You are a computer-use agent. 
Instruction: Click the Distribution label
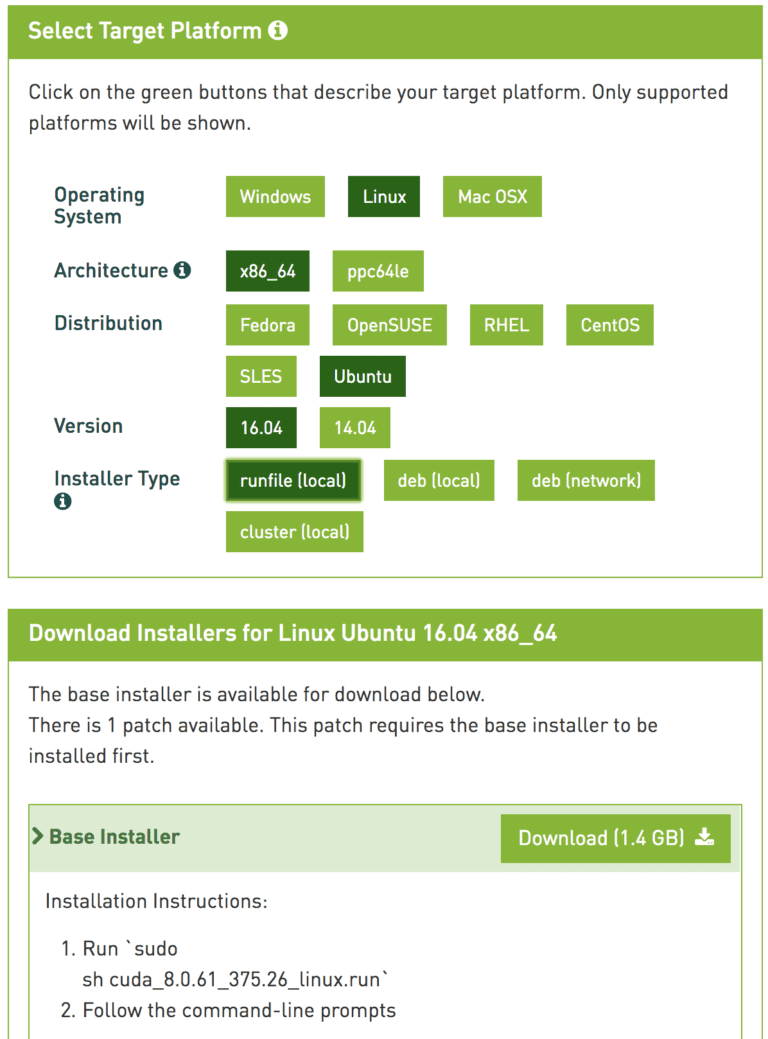[x=108, y=323]
